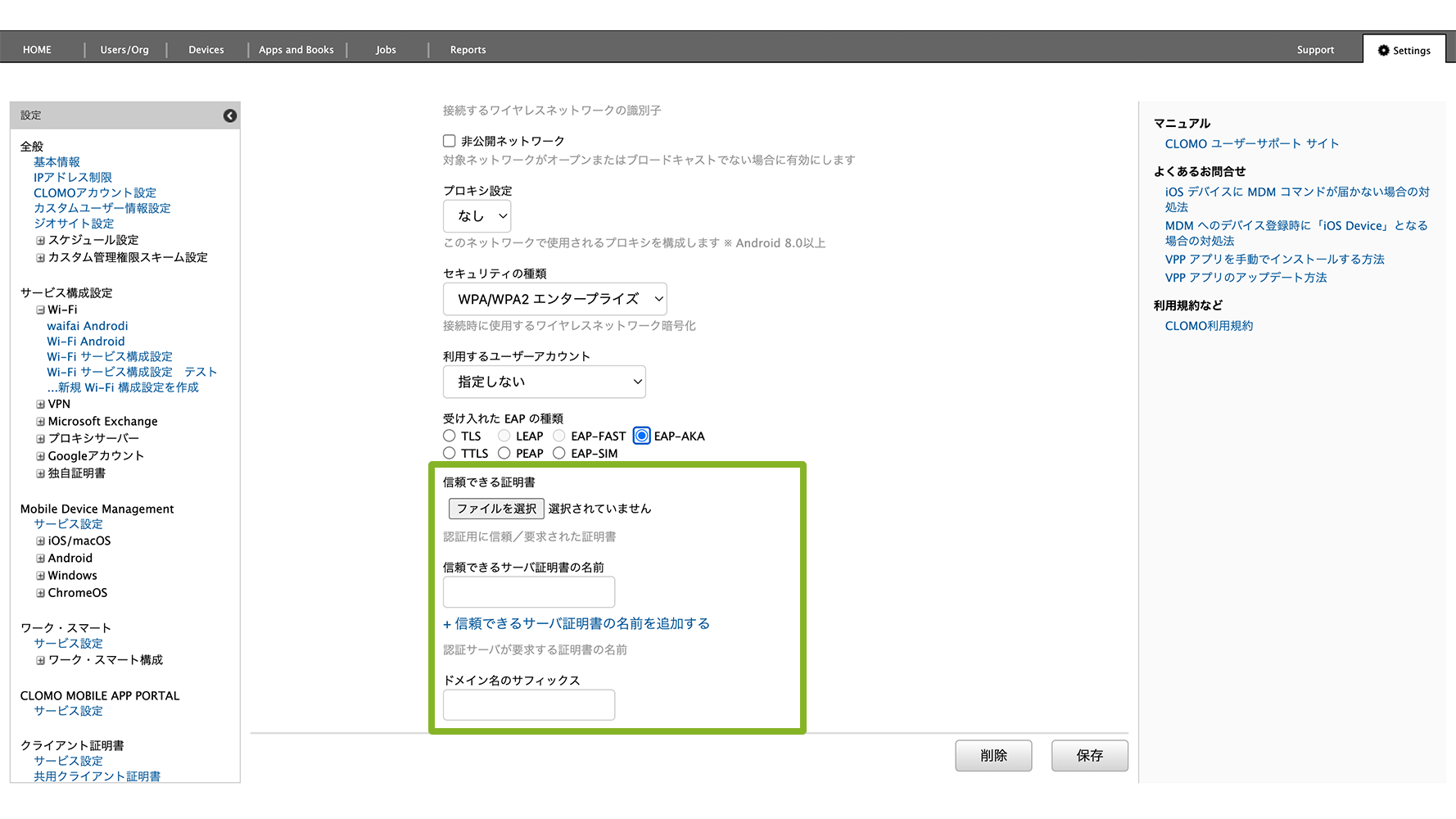Viewport: 1456px width, 819px height.
Task: Go to the Reports tab
Action: click(x=468, y=50)
